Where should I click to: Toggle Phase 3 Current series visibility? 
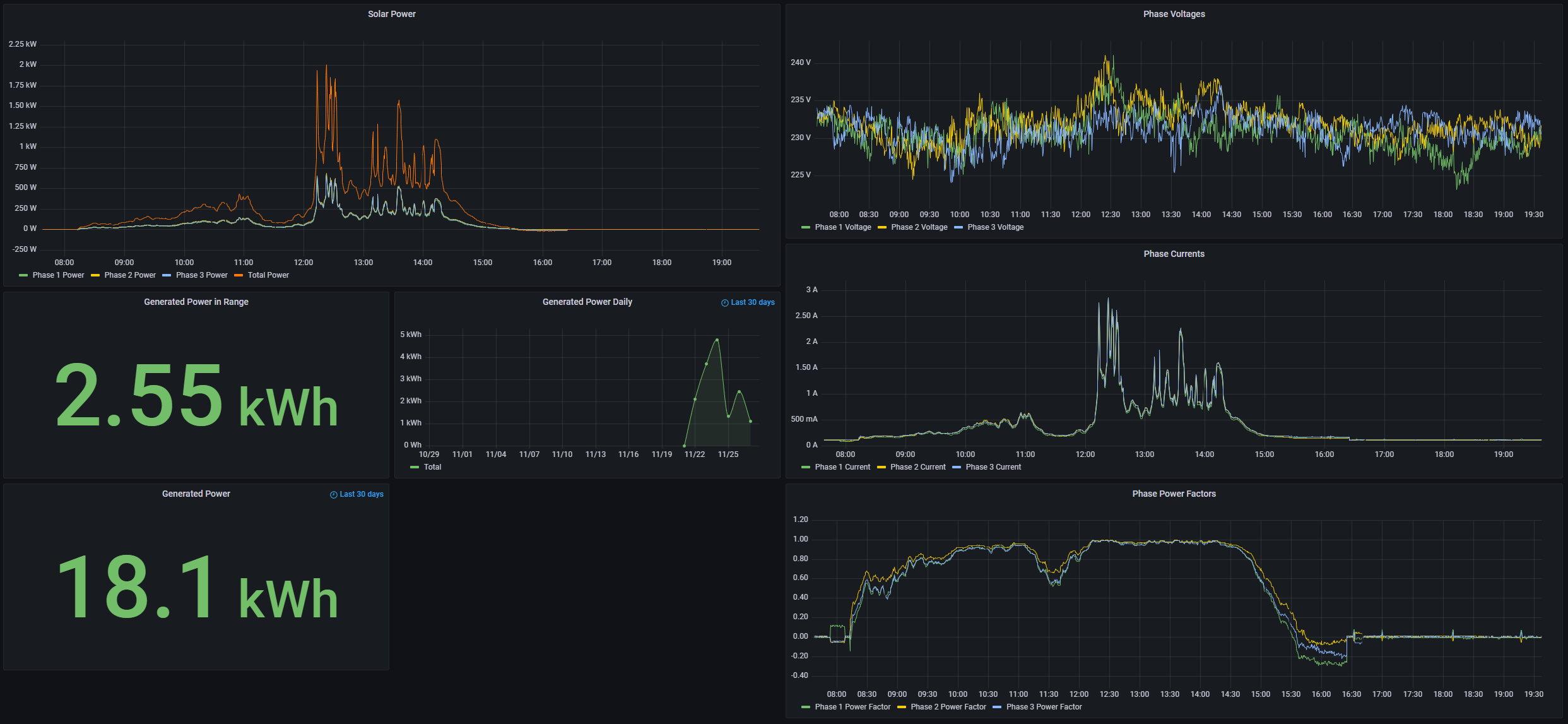point(993,467)
